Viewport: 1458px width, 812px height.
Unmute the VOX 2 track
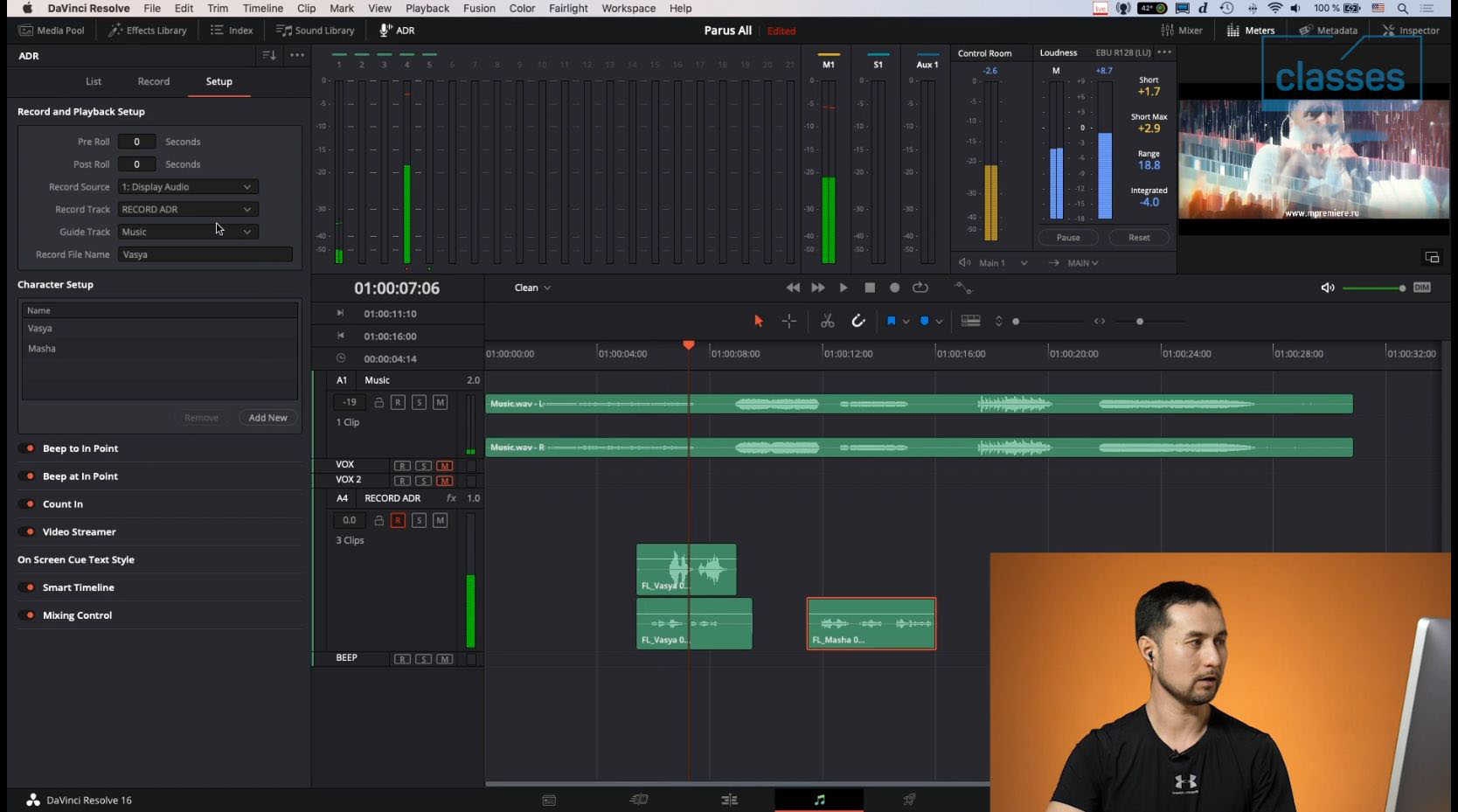445,481
